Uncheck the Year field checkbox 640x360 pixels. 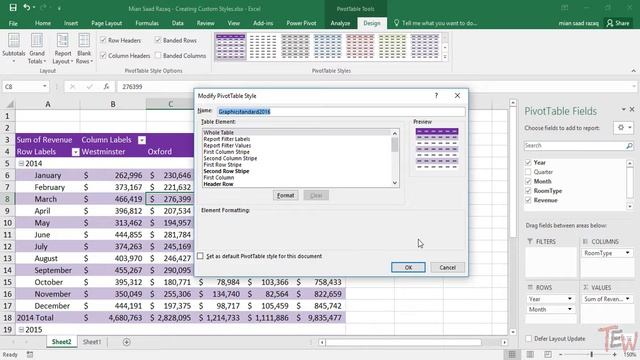(528, 162)
